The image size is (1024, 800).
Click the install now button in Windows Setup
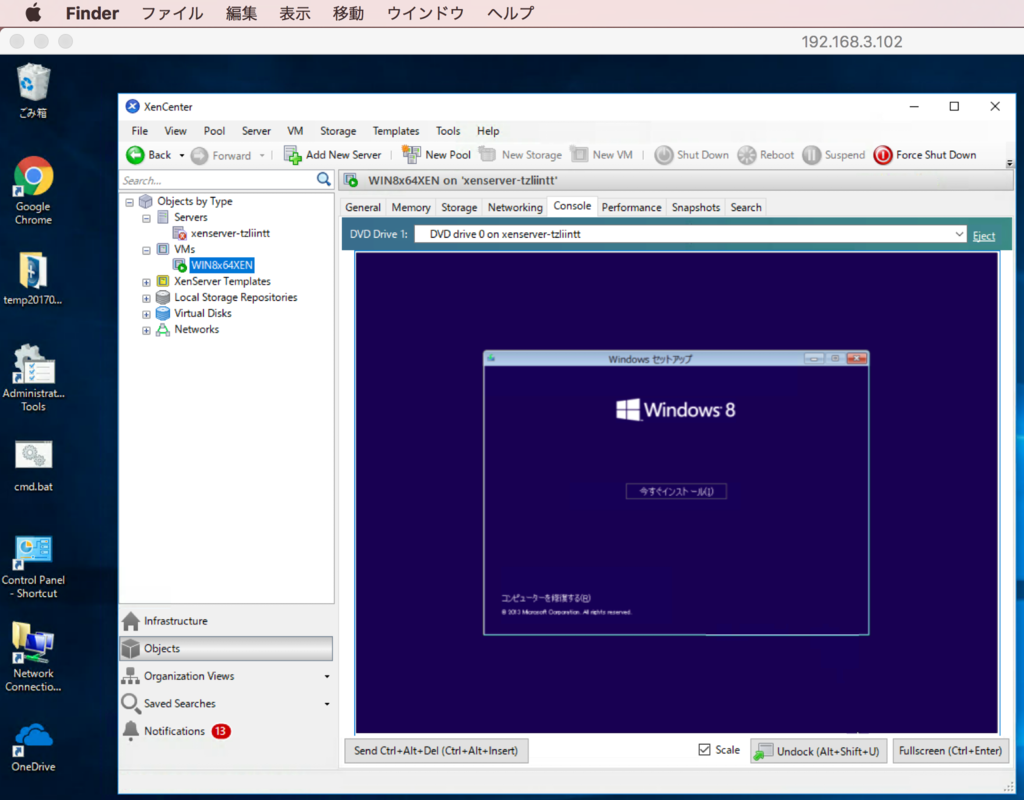(676, 491)
